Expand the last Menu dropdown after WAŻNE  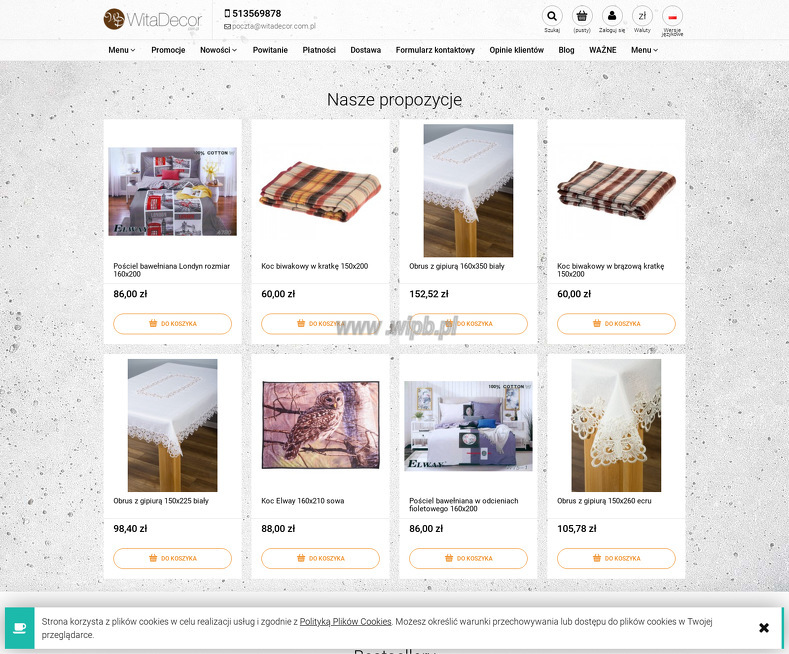pyautogui.click(x=645, y=50)
